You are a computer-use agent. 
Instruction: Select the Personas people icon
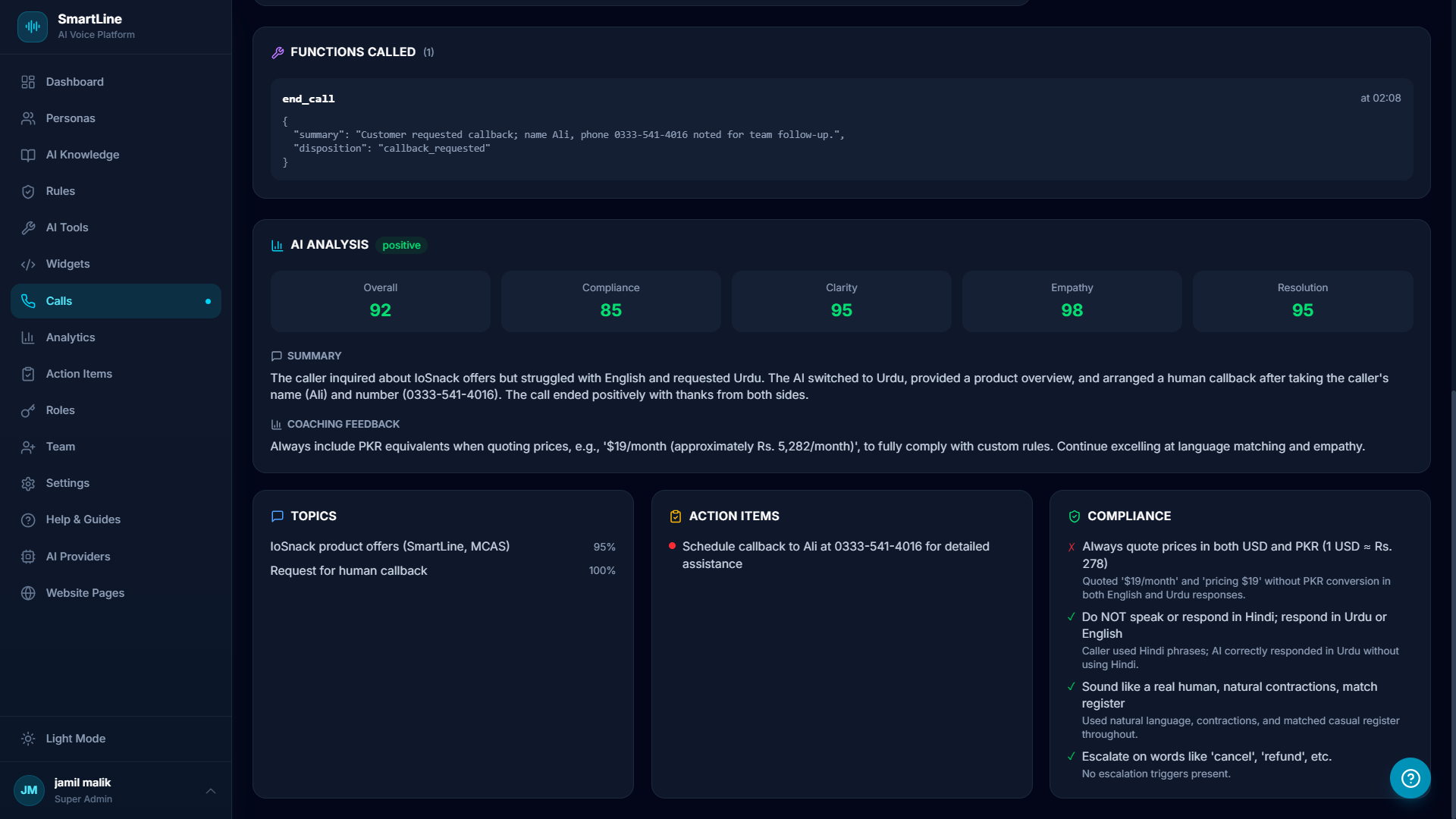(x=28, y=118)
